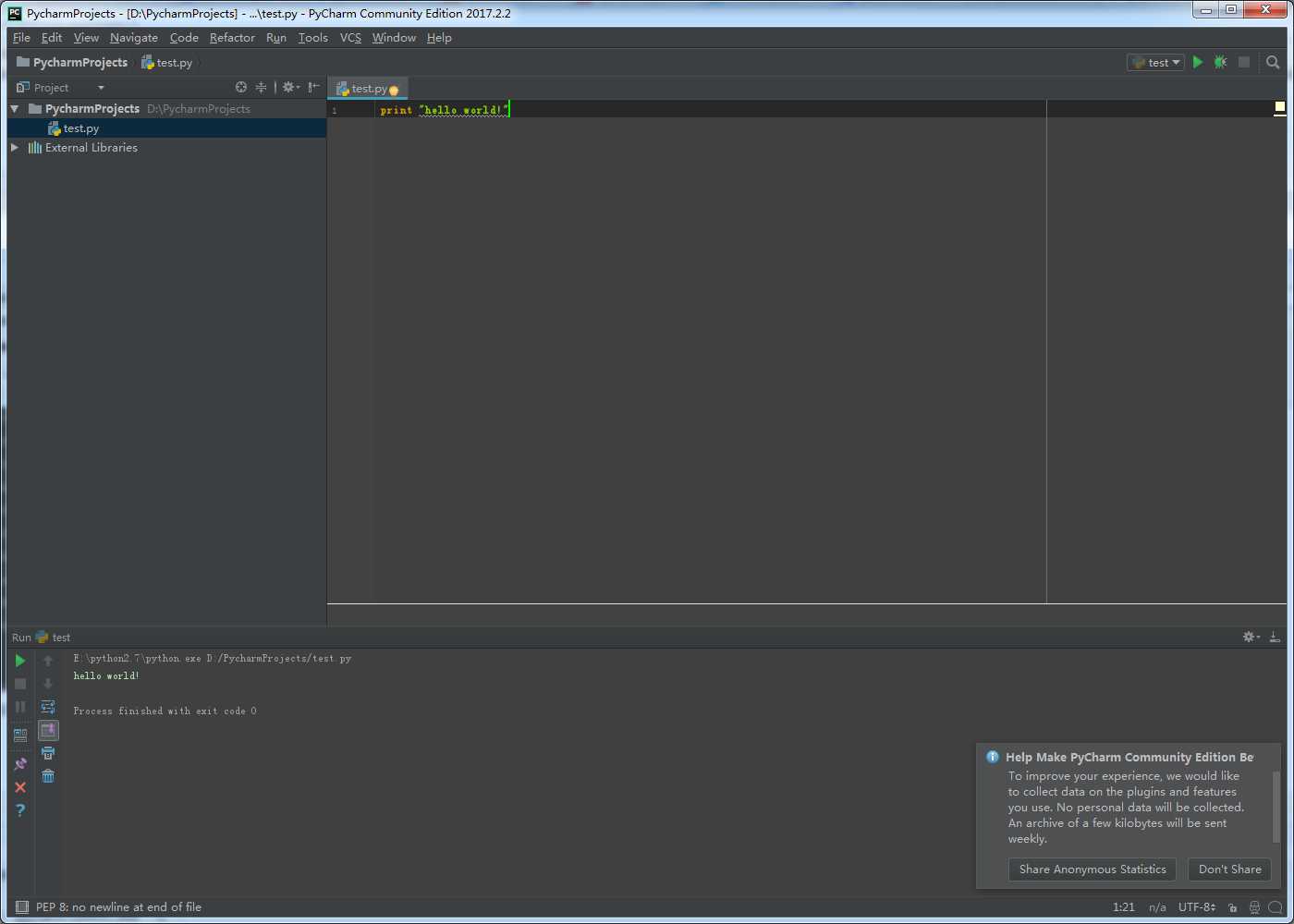1294x924 pixels.
Task: Open the File menu
Action: (x=22, y=37)
